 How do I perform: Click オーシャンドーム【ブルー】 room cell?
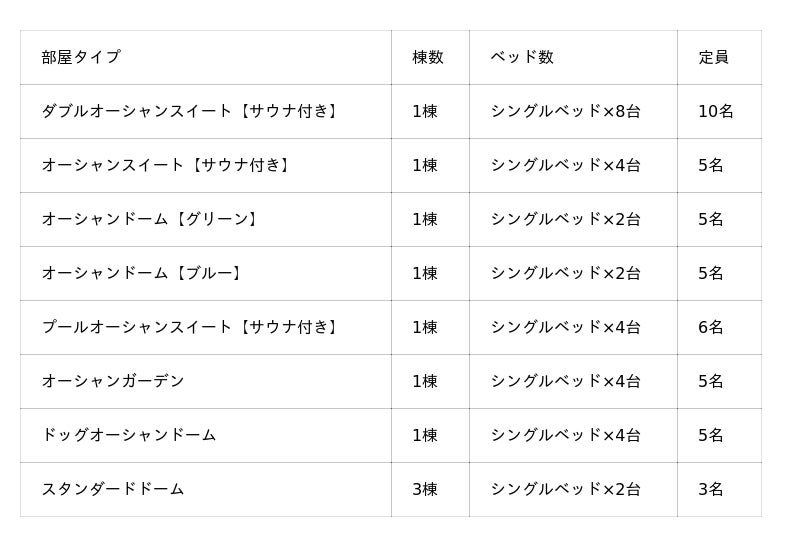143,273
